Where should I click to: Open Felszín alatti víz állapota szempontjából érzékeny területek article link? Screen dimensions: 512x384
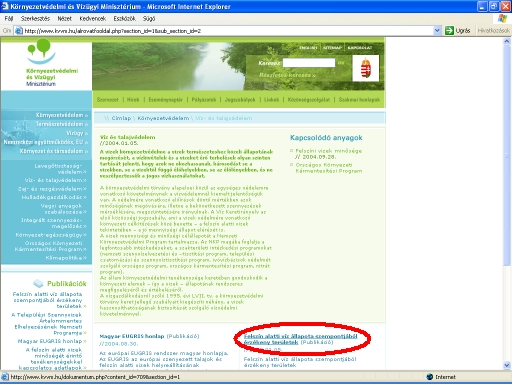(301, 339)
